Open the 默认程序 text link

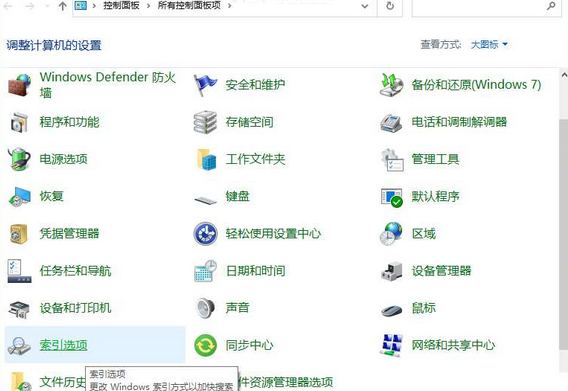tap(435, 196)
